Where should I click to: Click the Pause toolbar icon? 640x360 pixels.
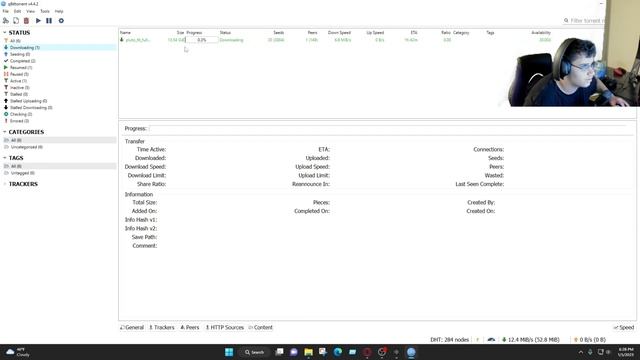(x=49, y=20)
